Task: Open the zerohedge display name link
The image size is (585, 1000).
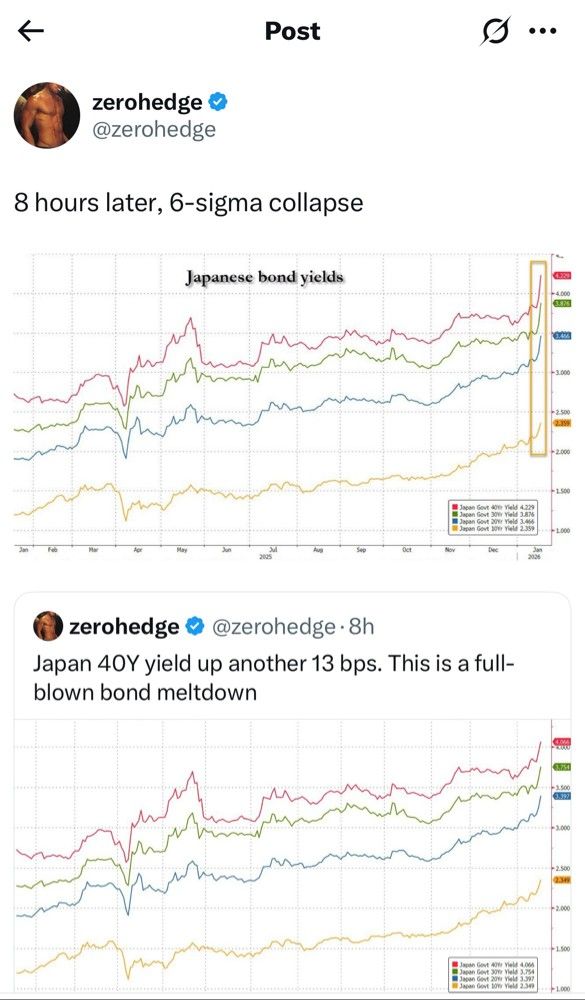Action: (147, 101)
